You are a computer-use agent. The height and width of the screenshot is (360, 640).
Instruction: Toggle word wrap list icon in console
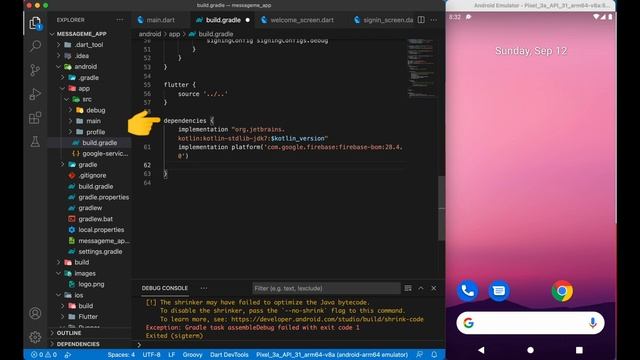(408, 288)
